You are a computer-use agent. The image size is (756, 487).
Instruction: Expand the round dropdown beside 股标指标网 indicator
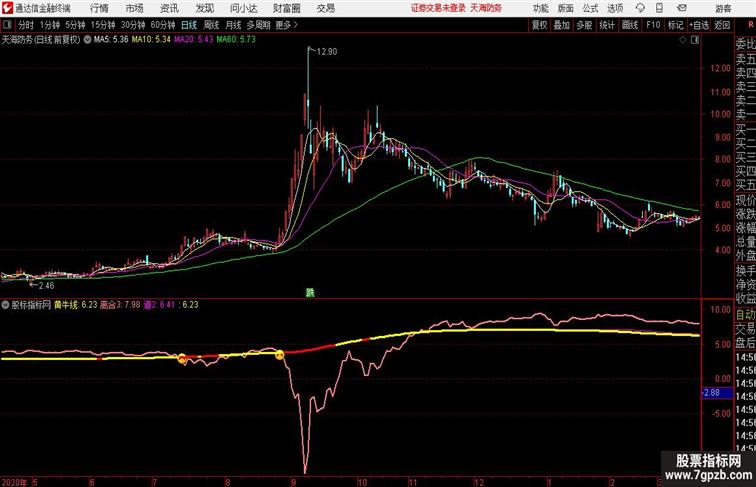(x=5, y=305)
